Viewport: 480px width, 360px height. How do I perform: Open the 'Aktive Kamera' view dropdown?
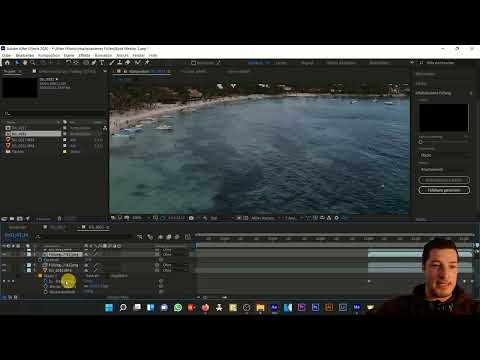tap(265, 218)
